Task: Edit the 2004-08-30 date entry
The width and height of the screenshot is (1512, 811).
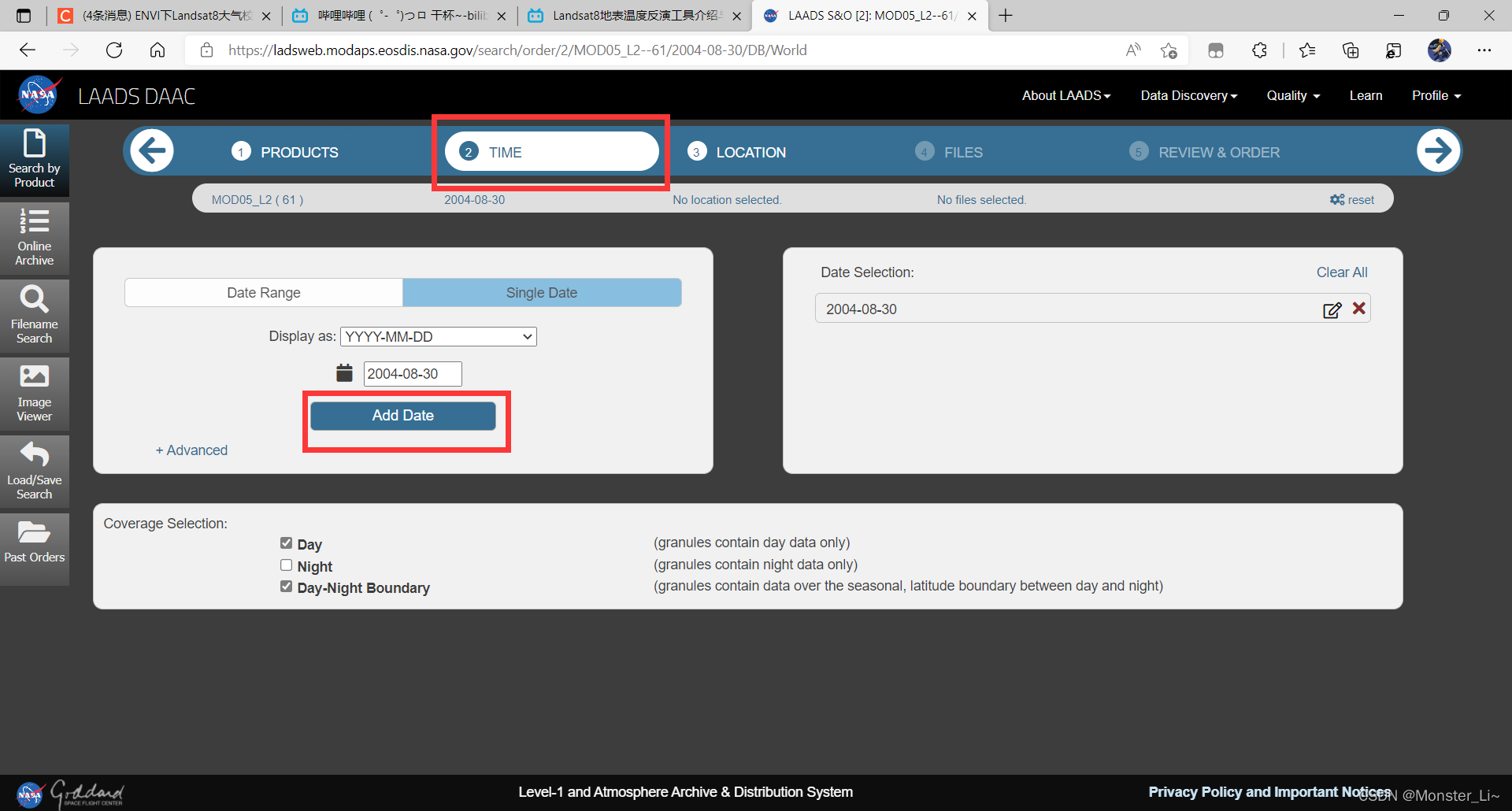Action: 1332,309
